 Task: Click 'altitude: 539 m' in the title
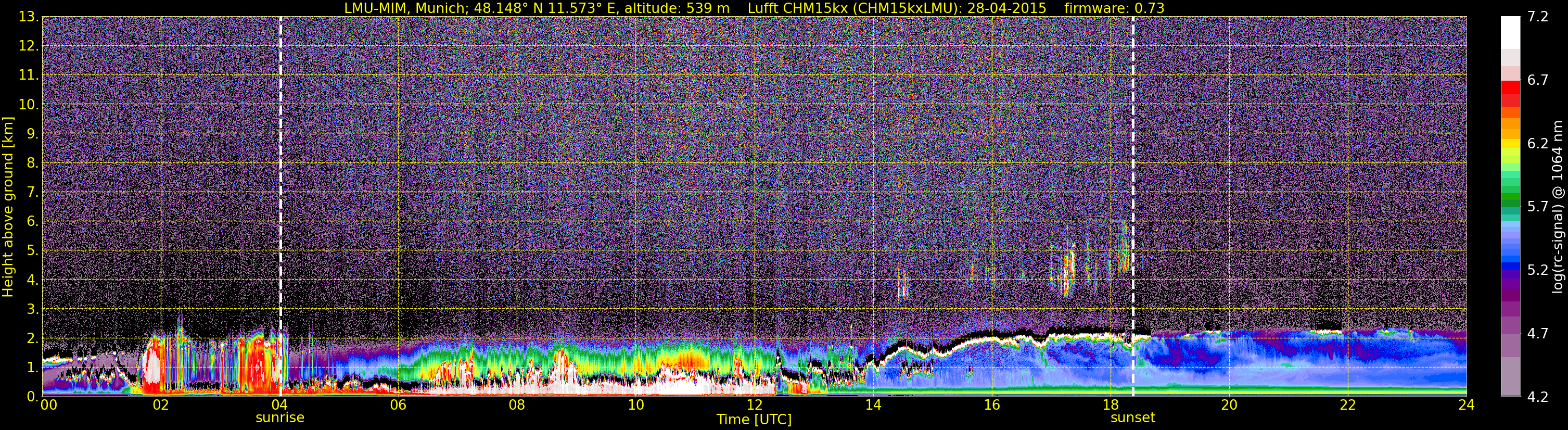coord(677,8)
